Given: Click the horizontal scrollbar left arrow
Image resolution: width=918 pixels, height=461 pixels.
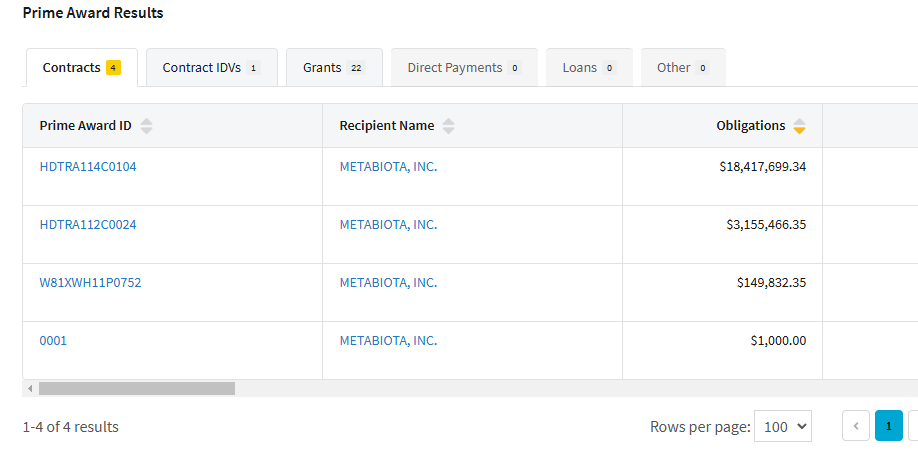Looking at the screenshot, I should (x=30, y=388).
